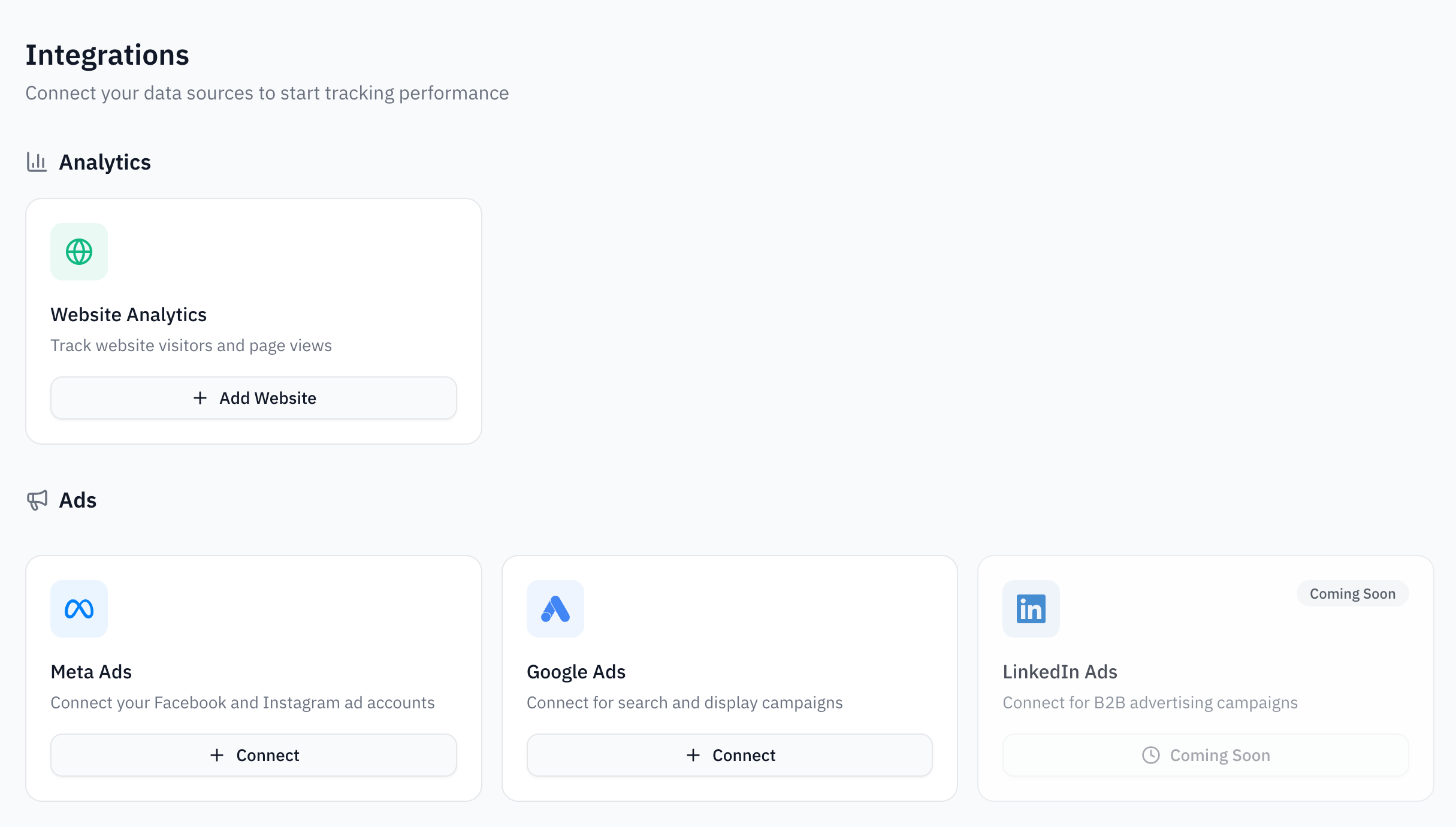Click the Coming Soon badge on LinkedIn Ads card
This screenshot has height=827, width=1456.
click(x=1352, y=593)
